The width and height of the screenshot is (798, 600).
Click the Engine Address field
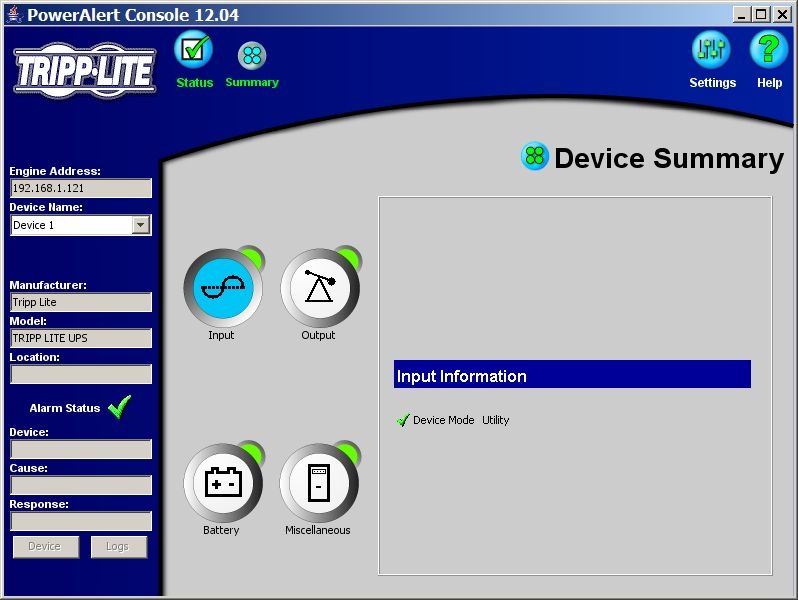pyautogui.click(x=81, y=188)
